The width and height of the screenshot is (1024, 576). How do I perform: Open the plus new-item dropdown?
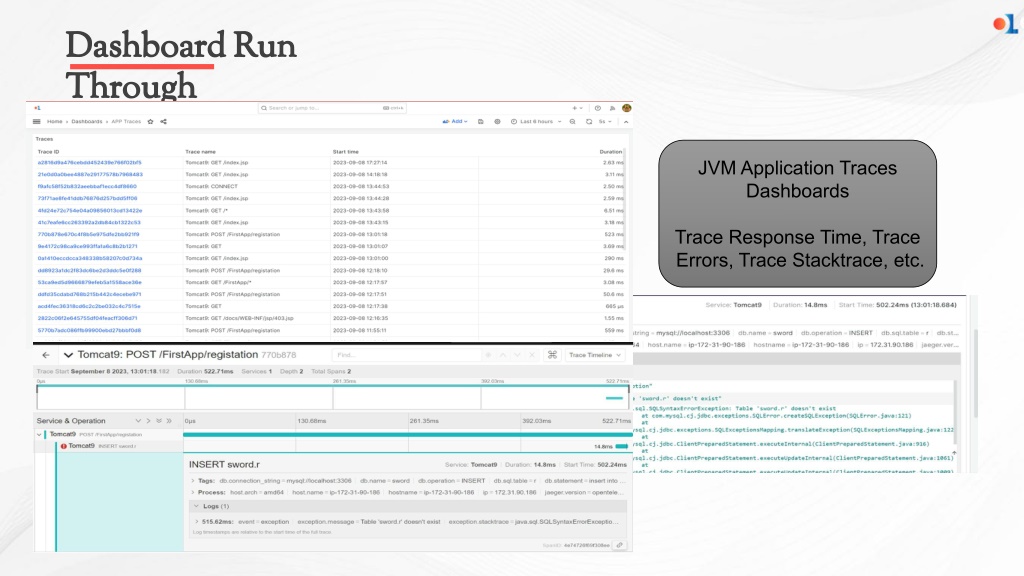(577, 108)
